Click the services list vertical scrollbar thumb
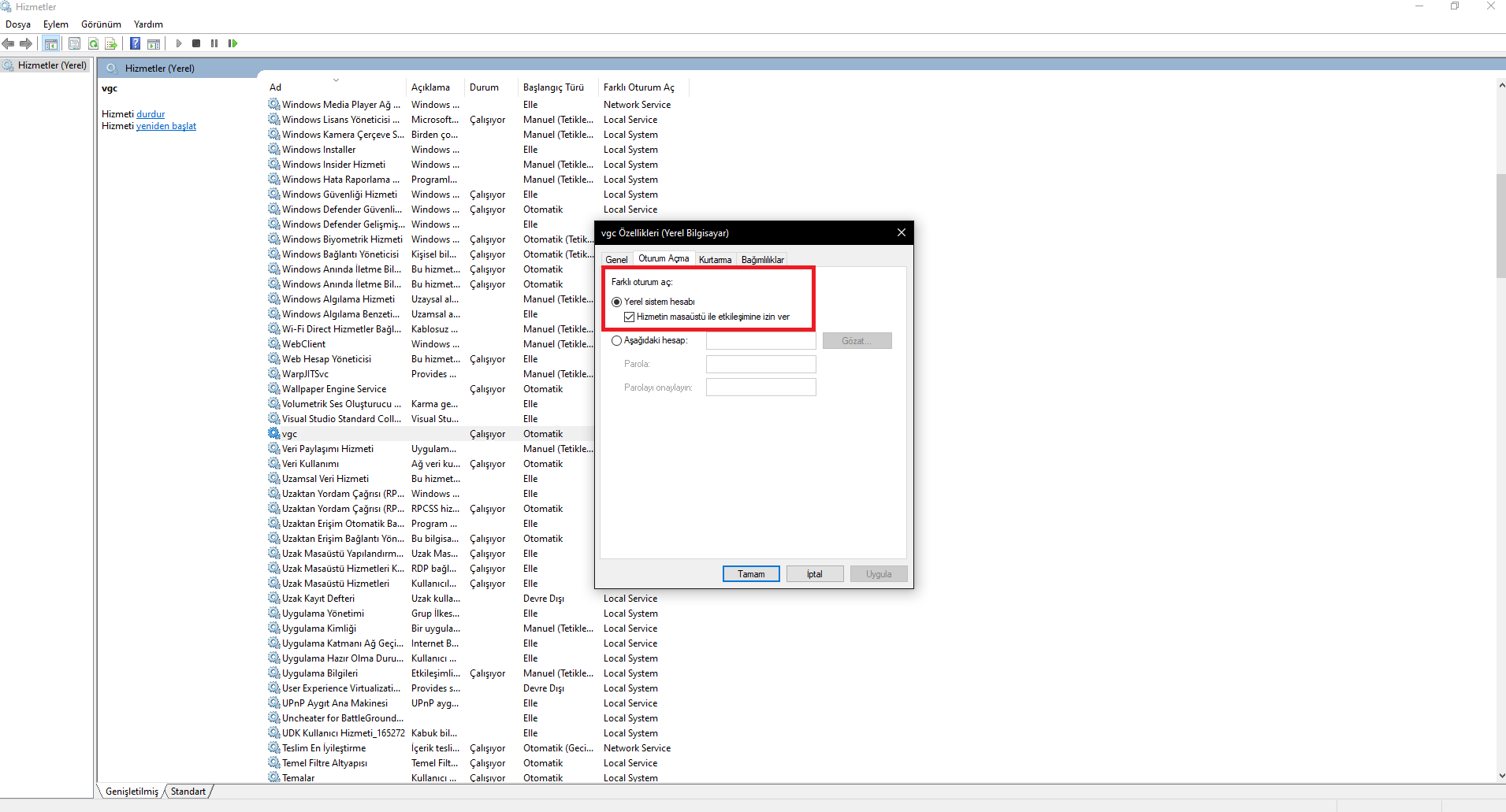 pyautogui.click(x=1500, y=225)
